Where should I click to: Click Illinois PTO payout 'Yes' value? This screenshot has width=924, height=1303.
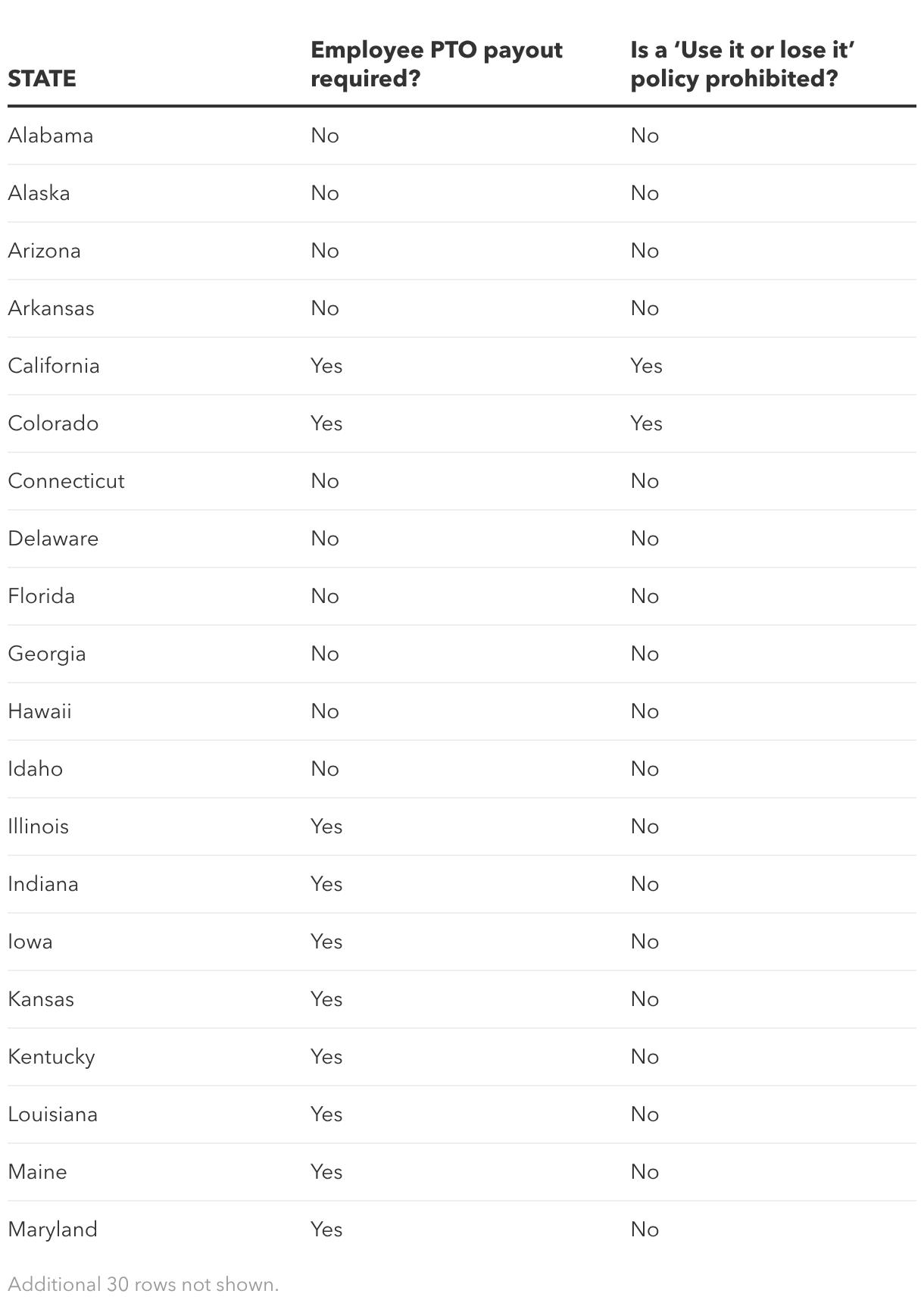pos(326,826)
